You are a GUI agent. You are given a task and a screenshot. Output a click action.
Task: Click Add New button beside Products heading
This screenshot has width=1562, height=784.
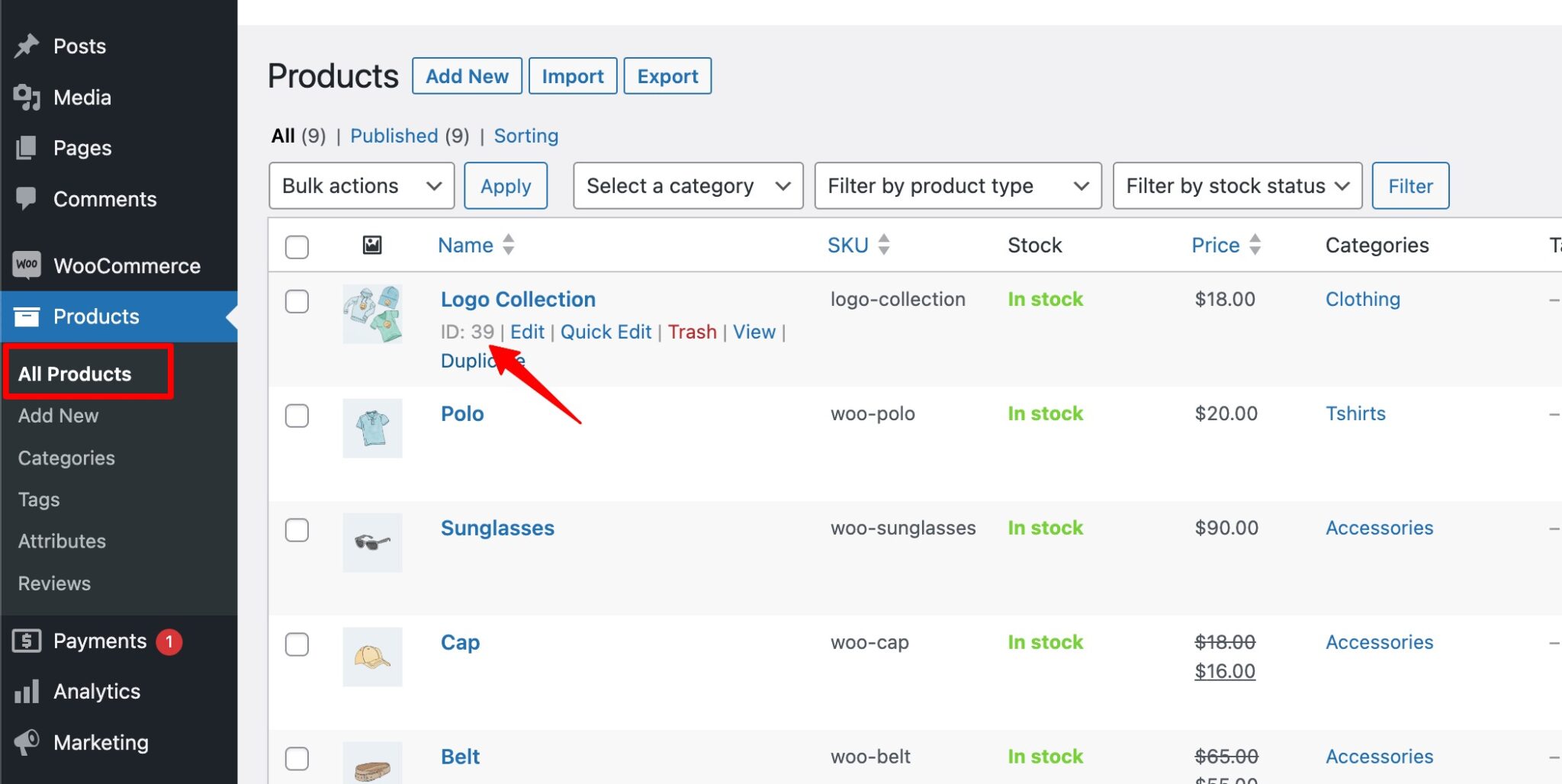(467, 76)
